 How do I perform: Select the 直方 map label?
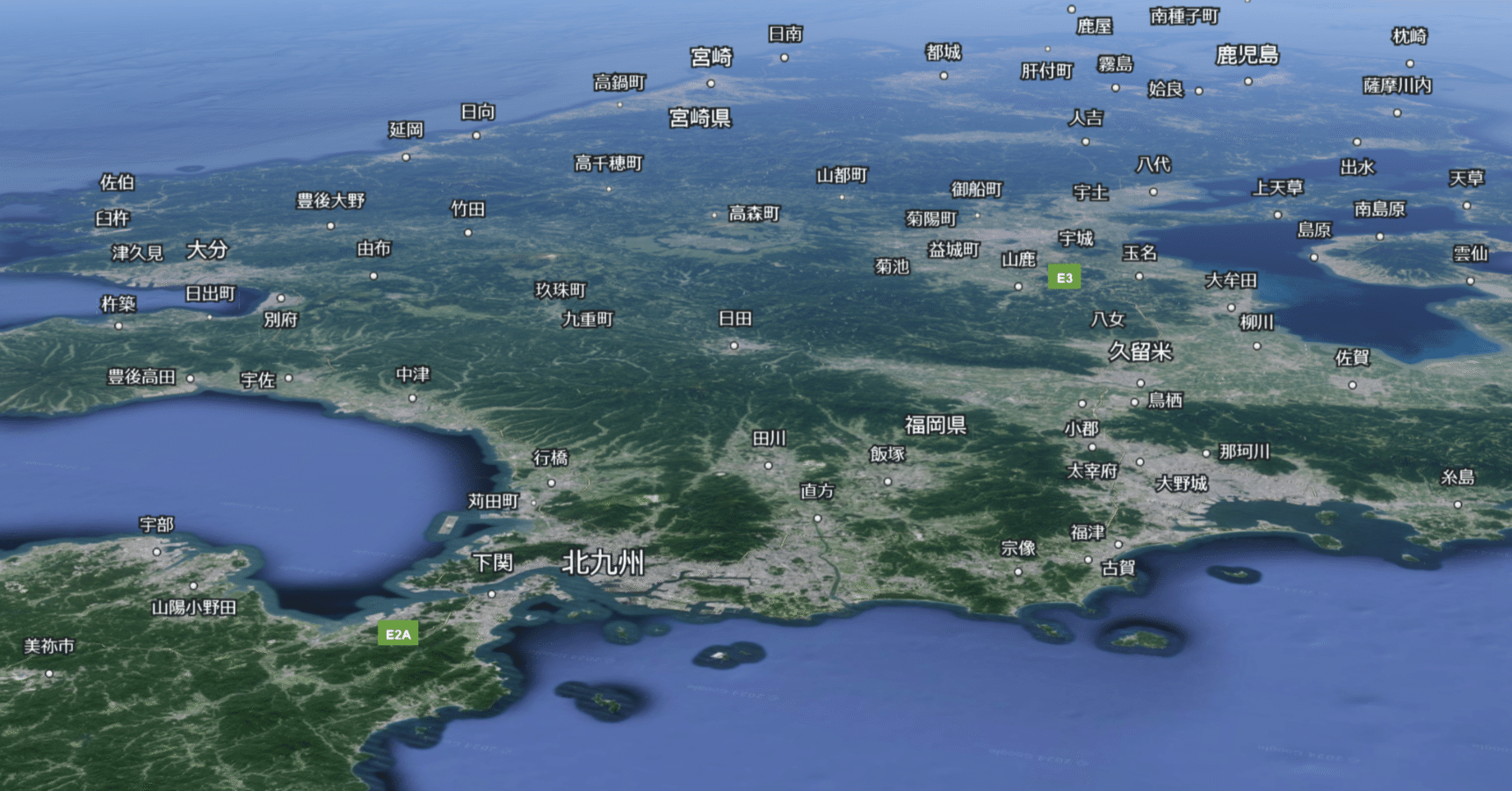click(x=817, y=491)
